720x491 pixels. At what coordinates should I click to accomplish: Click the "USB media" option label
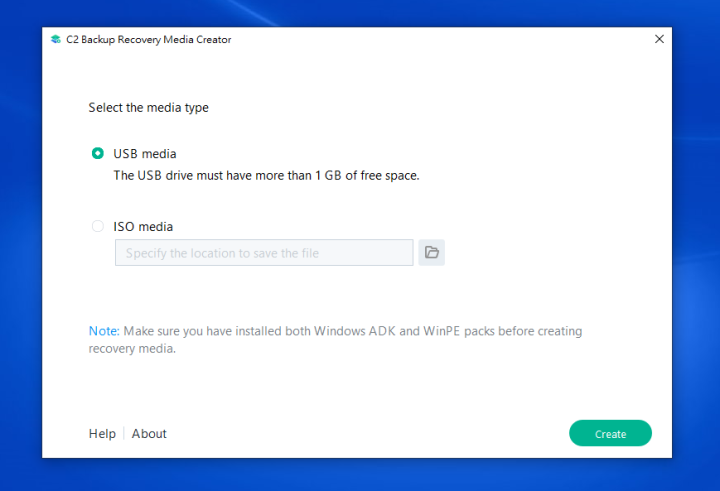145,154
